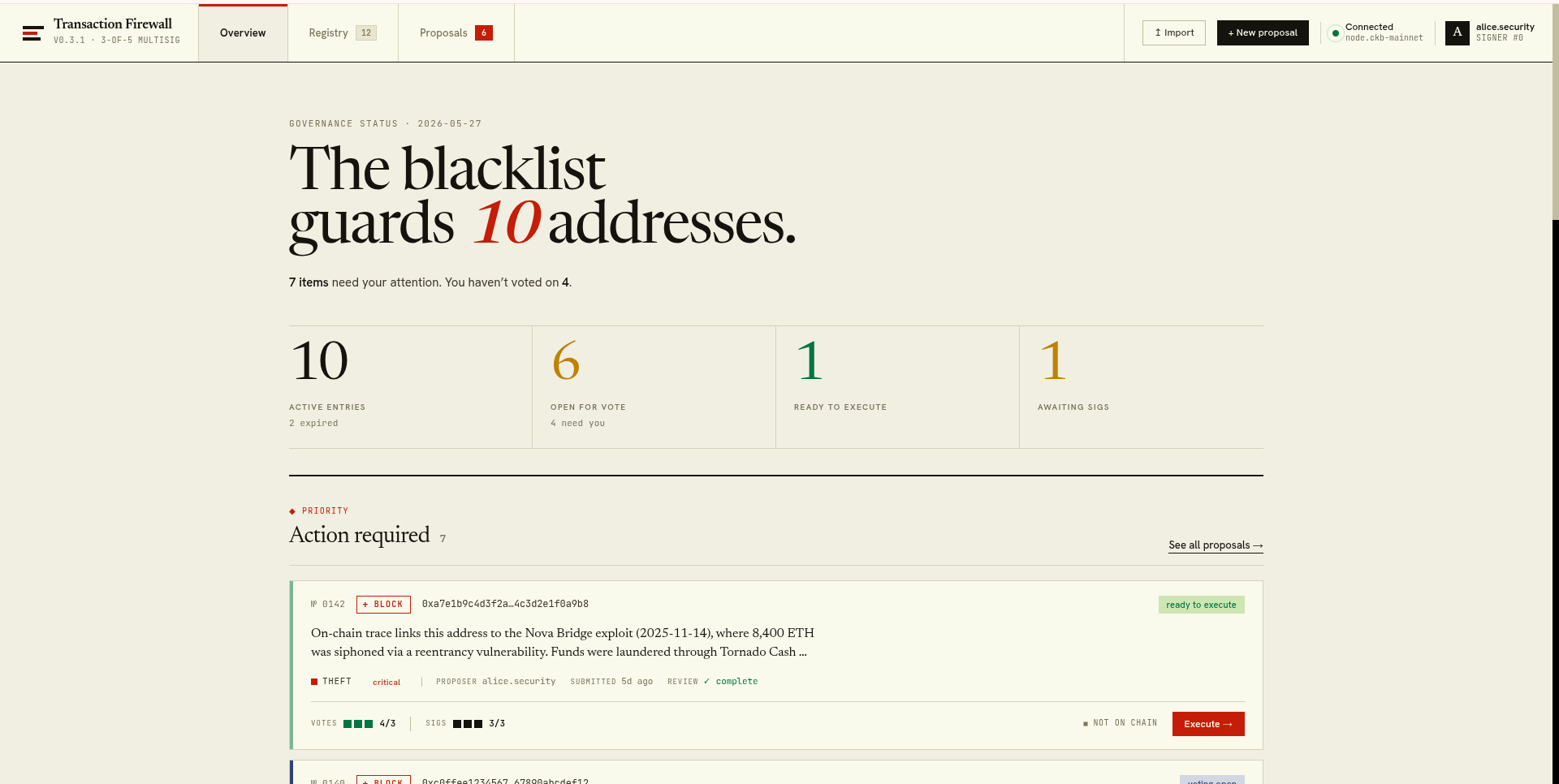Open the Active Entries stat card
Screen dimensions: 1559x784
[410, 387]
